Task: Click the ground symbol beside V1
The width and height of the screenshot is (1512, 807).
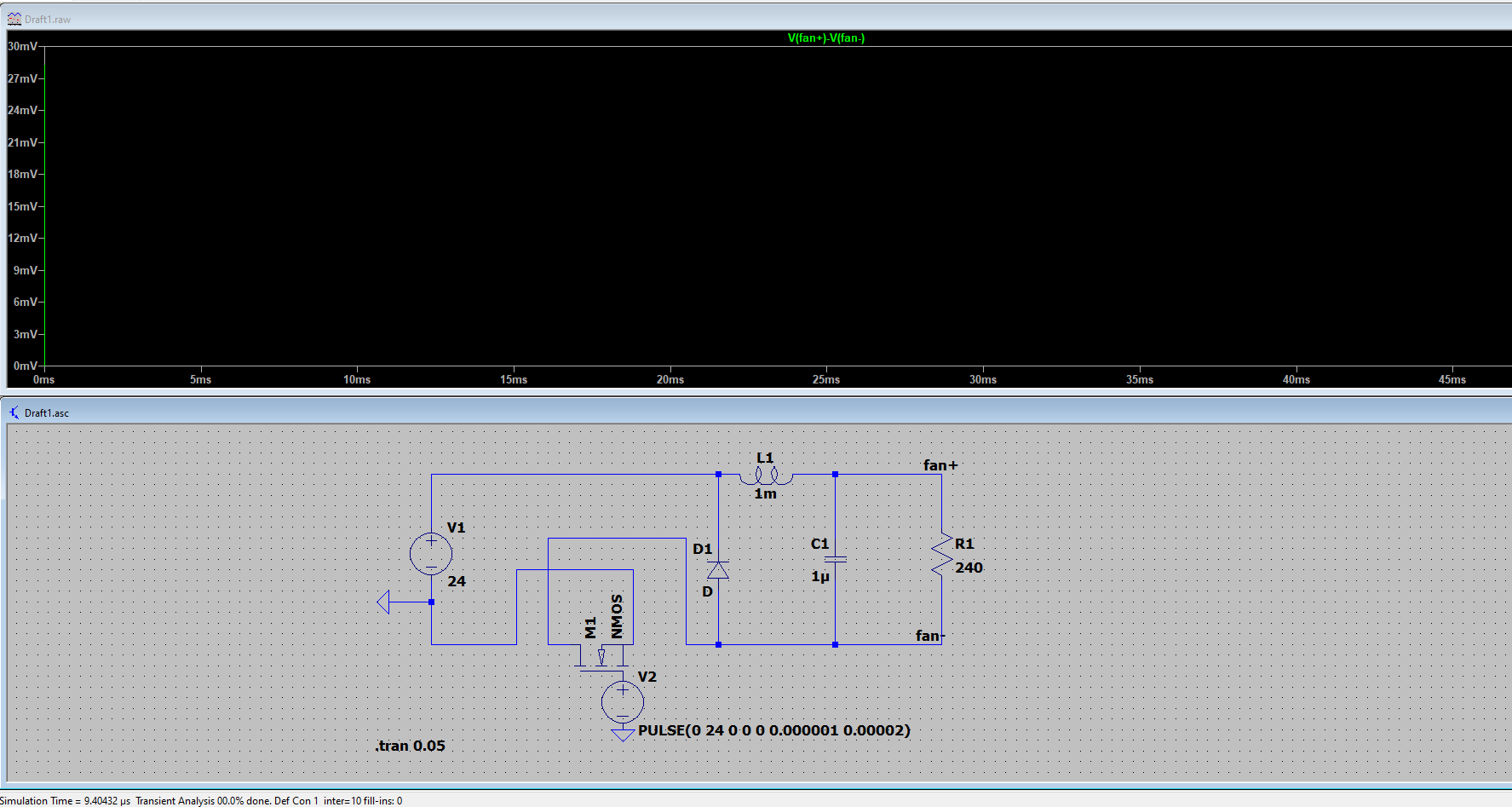Action: 383,602
